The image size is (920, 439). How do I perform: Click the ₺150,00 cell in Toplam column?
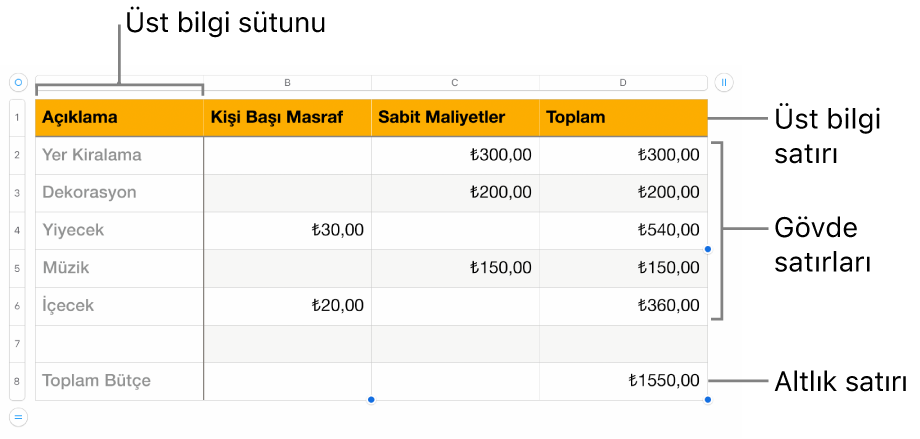click(x=623, y=268)
